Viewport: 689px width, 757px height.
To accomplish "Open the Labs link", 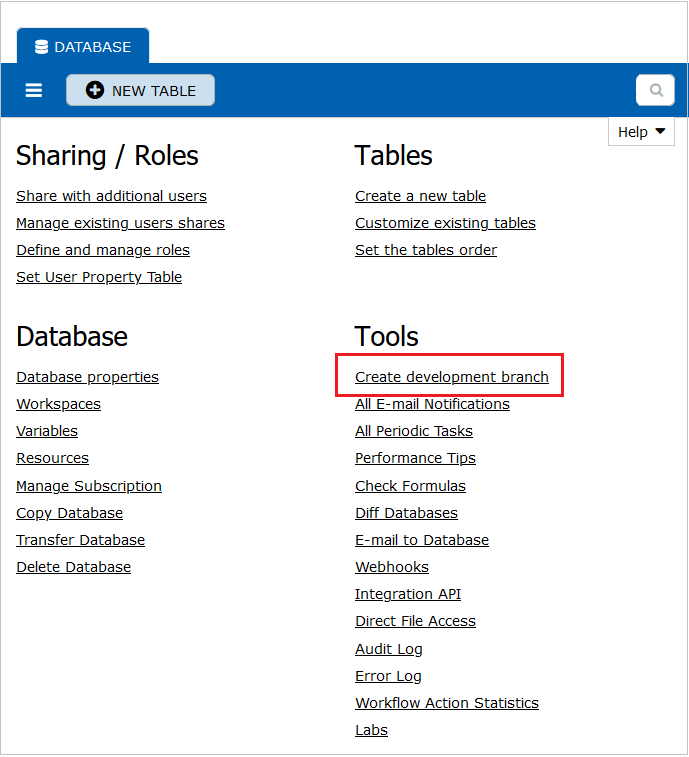I will tap(371, 730).
